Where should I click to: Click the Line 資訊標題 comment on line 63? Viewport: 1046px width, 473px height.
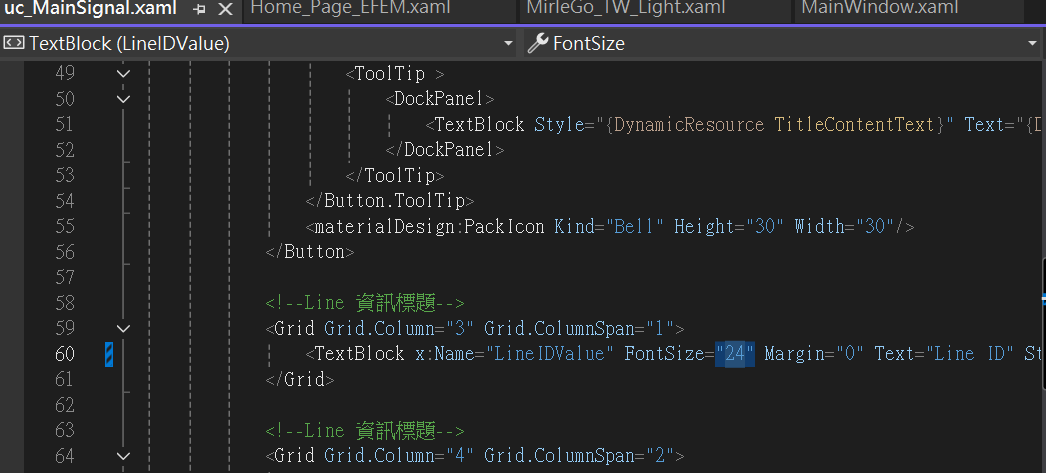click(x=364, y=430)
